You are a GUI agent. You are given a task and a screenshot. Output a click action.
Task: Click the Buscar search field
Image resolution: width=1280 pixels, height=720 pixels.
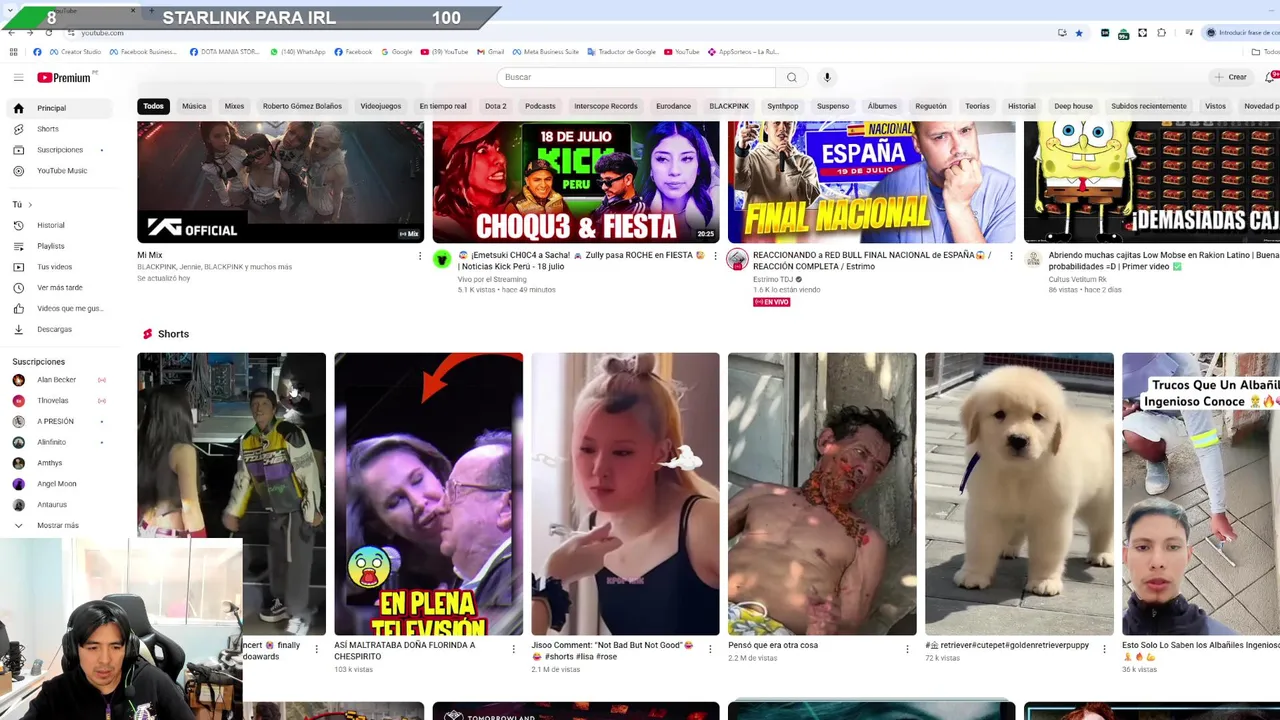pyautogui.click(x=637, y=77)
